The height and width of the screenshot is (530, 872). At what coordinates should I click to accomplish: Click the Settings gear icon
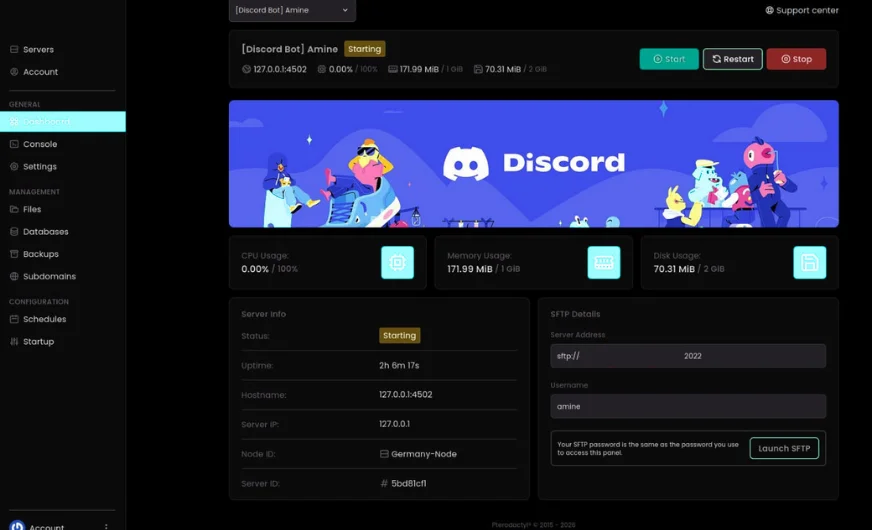pos(14,166)
